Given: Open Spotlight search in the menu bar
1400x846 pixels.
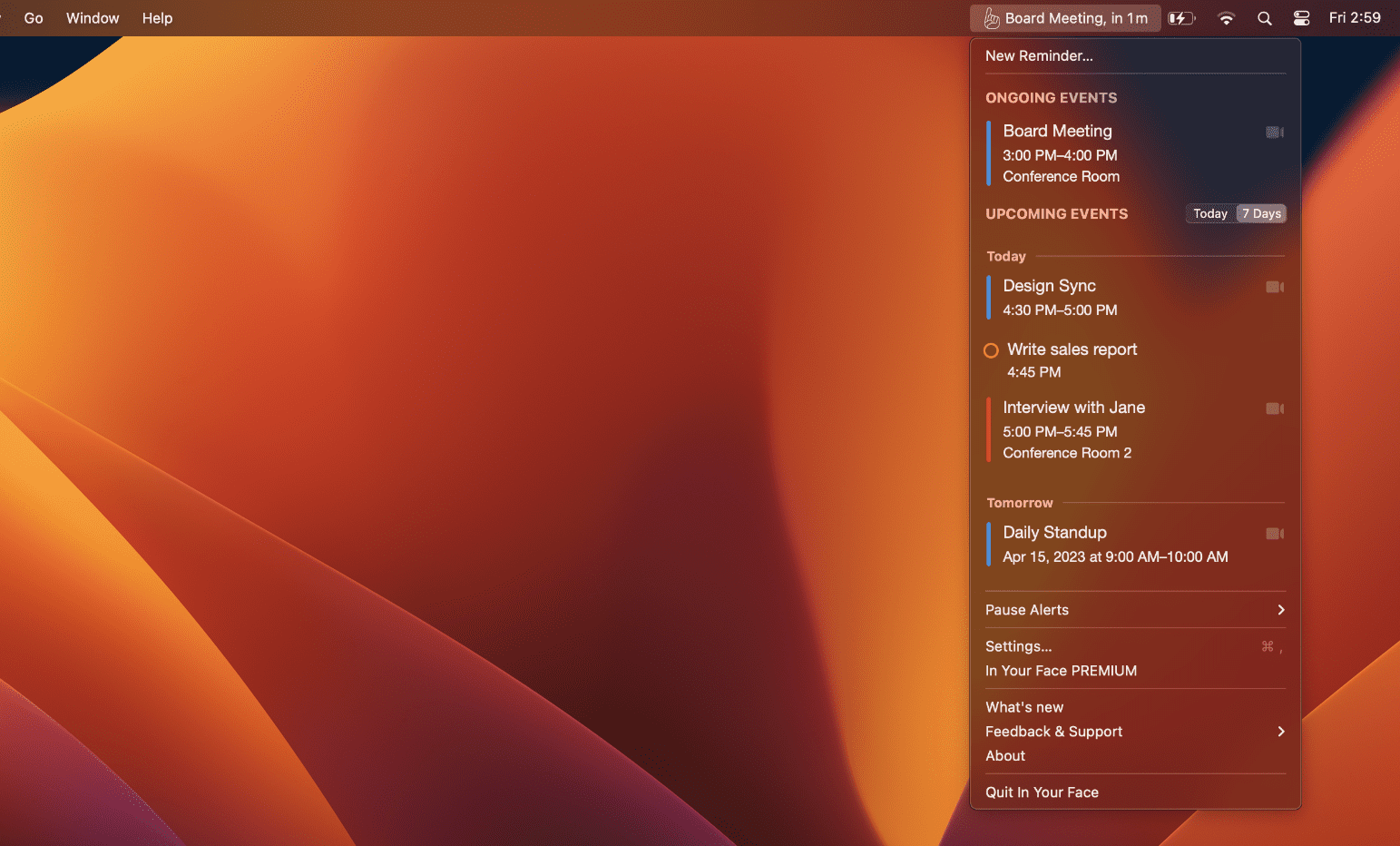Looking at the screenshot, I should tap(1264, 18).
